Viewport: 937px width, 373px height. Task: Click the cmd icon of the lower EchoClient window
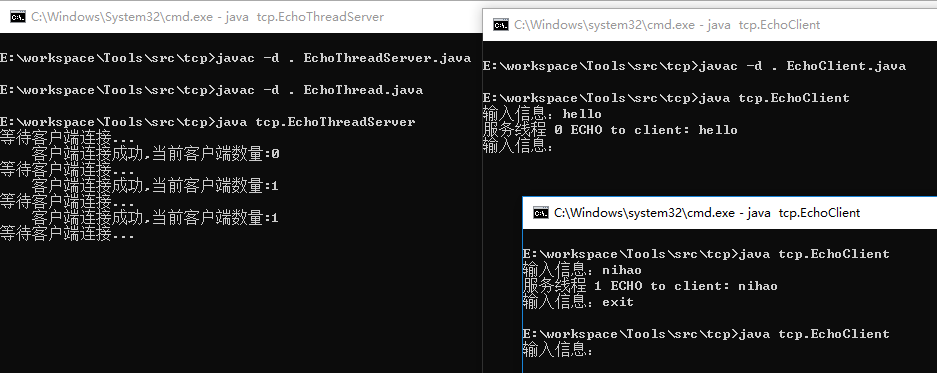click(x=541, y=213)
